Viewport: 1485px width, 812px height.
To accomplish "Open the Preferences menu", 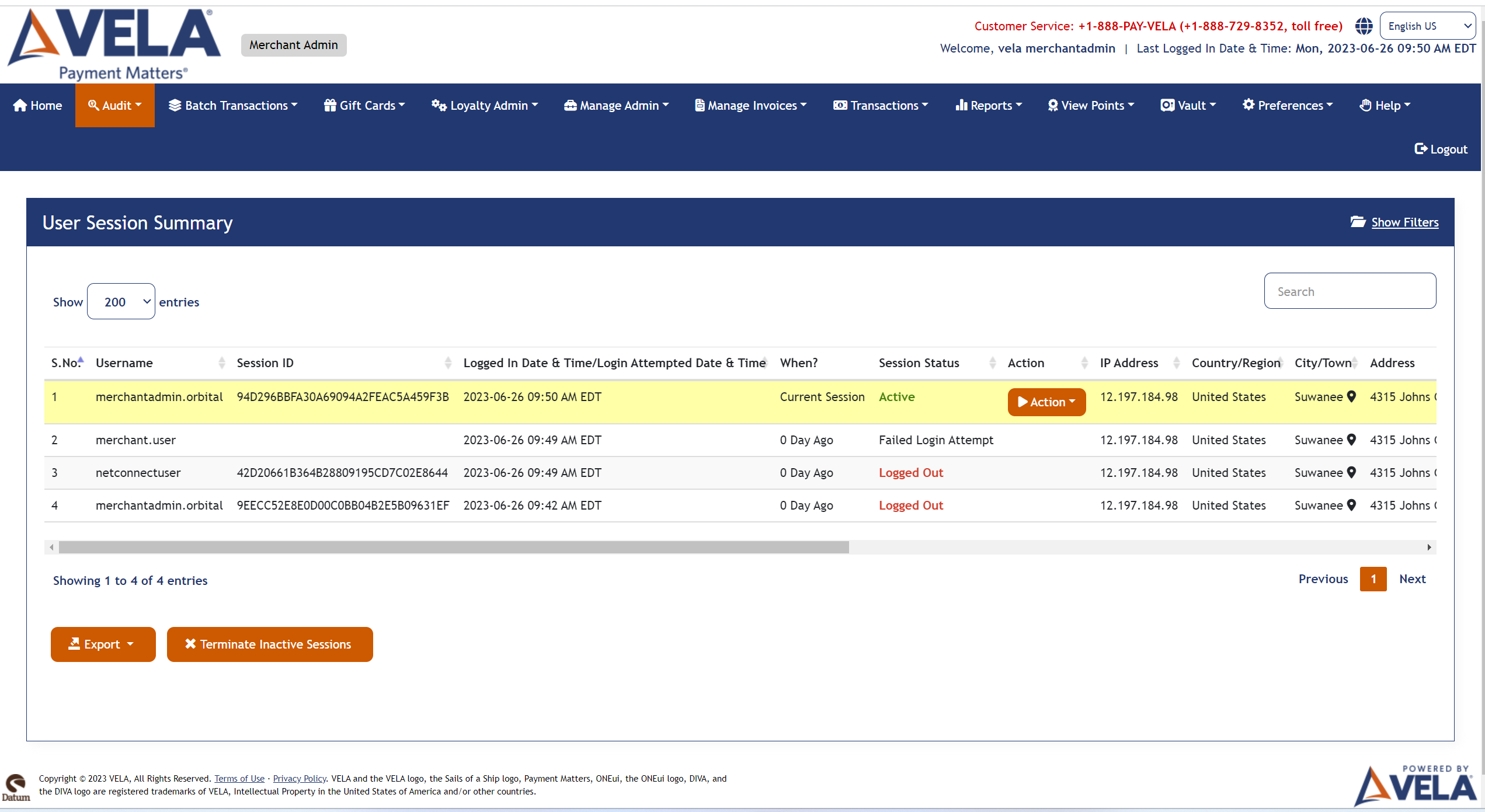I will (x=1288, y=105).
